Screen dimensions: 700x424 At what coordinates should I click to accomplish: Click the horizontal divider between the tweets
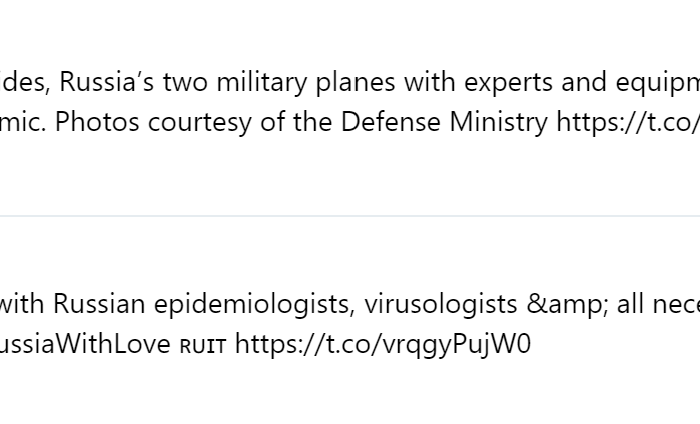(350, 216)
